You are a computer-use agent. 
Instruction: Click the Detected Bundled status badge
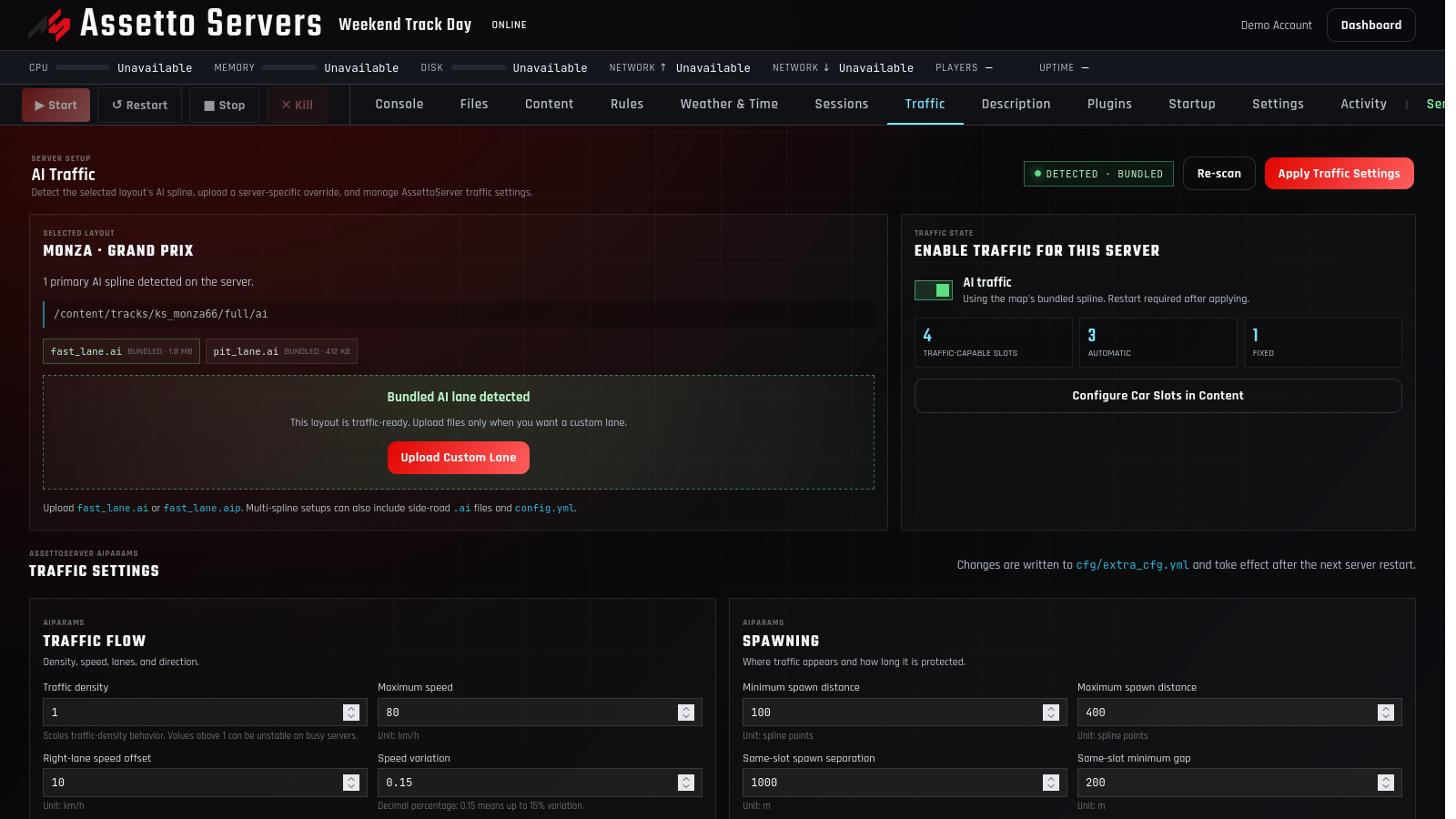(1098, 174)
